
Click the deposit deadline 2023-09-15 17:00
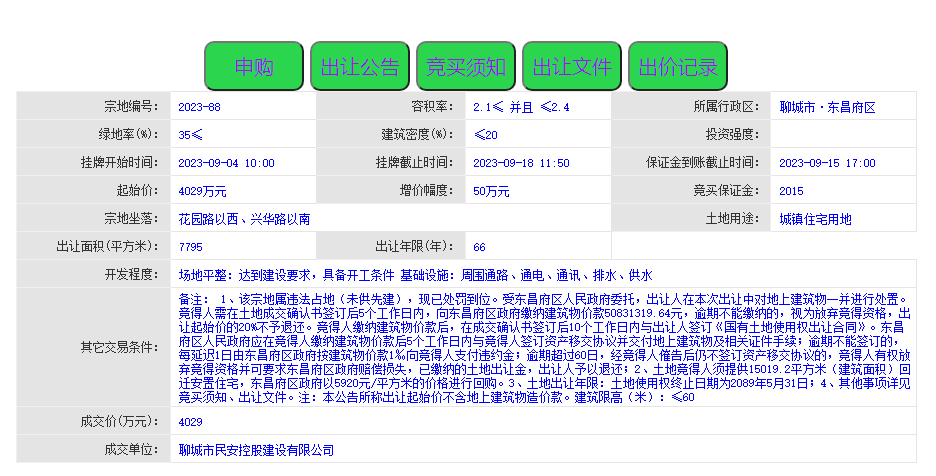tap(827, 163)
